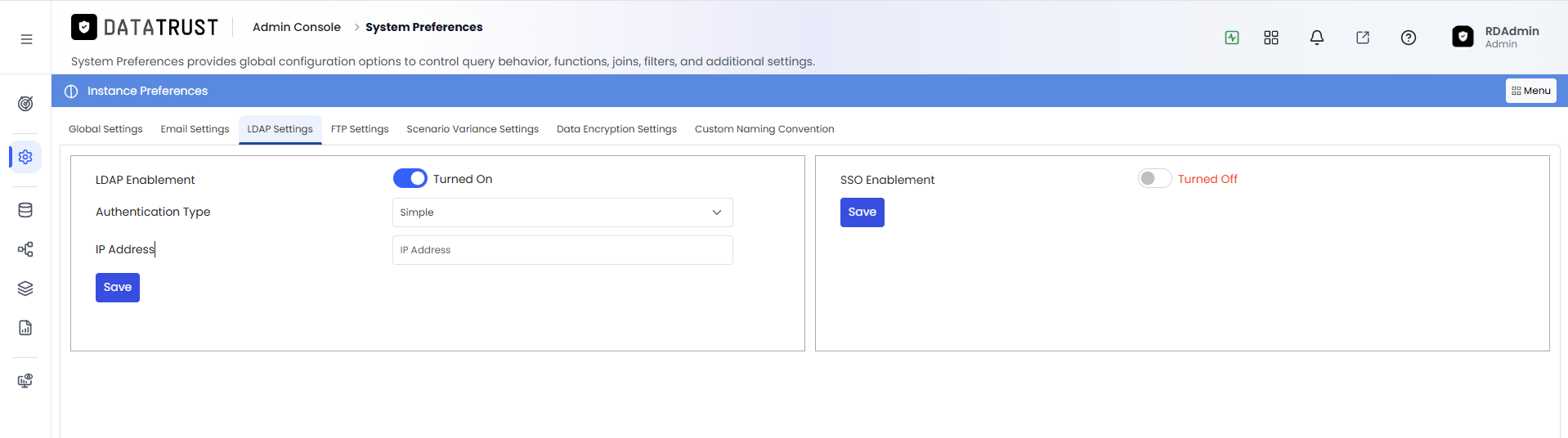Click the RDAdmin profile avatar
Image resolution: width=1568 pixels, height=438 pixels.
click(1463, 37)
